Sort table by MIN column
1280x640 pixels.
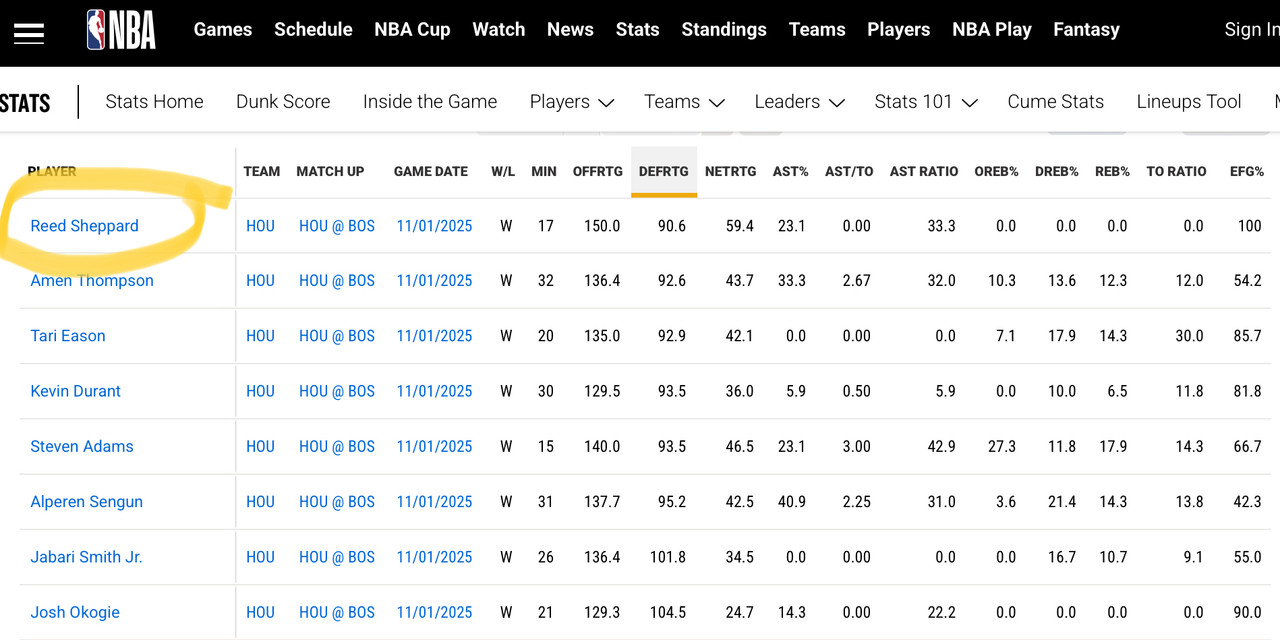coord(544,172)
